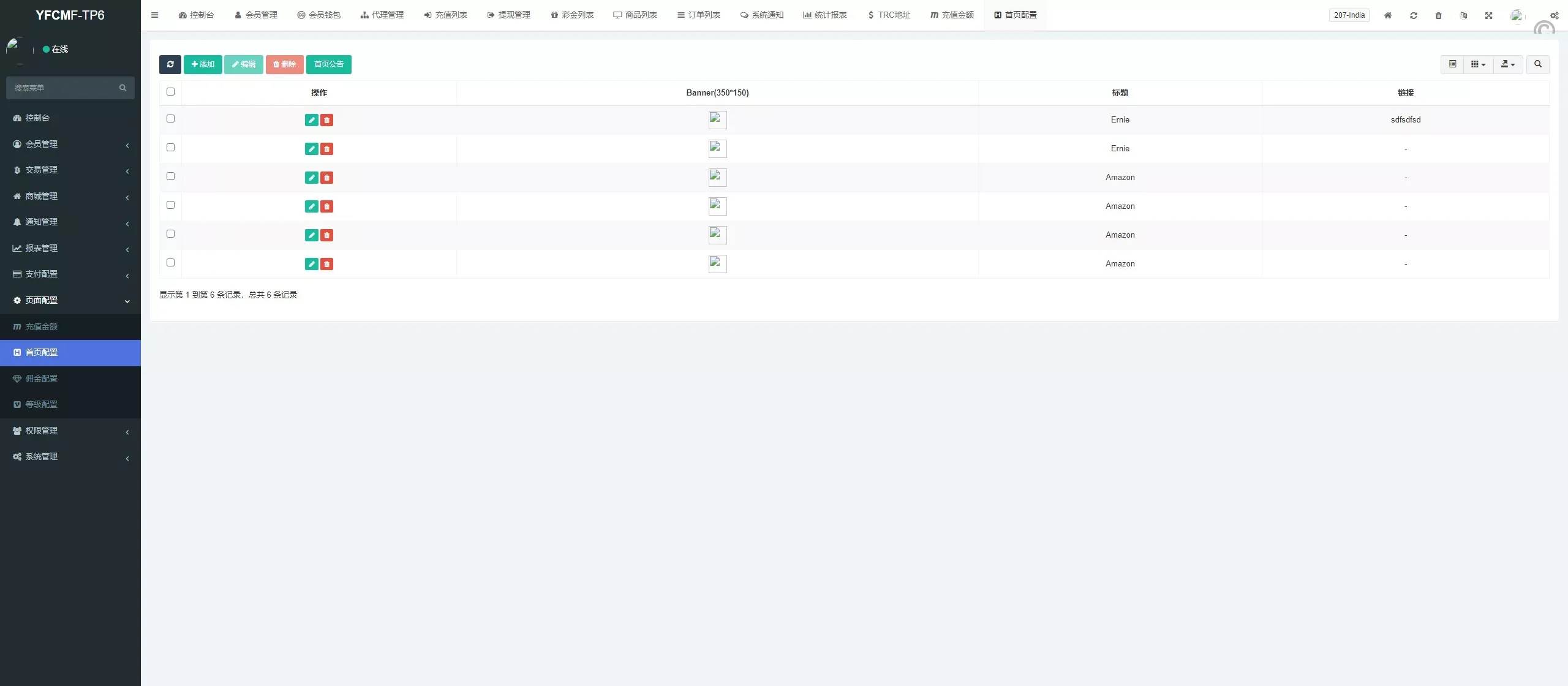Click the hamburger menu collapse icon

click(x=154, y=15)
